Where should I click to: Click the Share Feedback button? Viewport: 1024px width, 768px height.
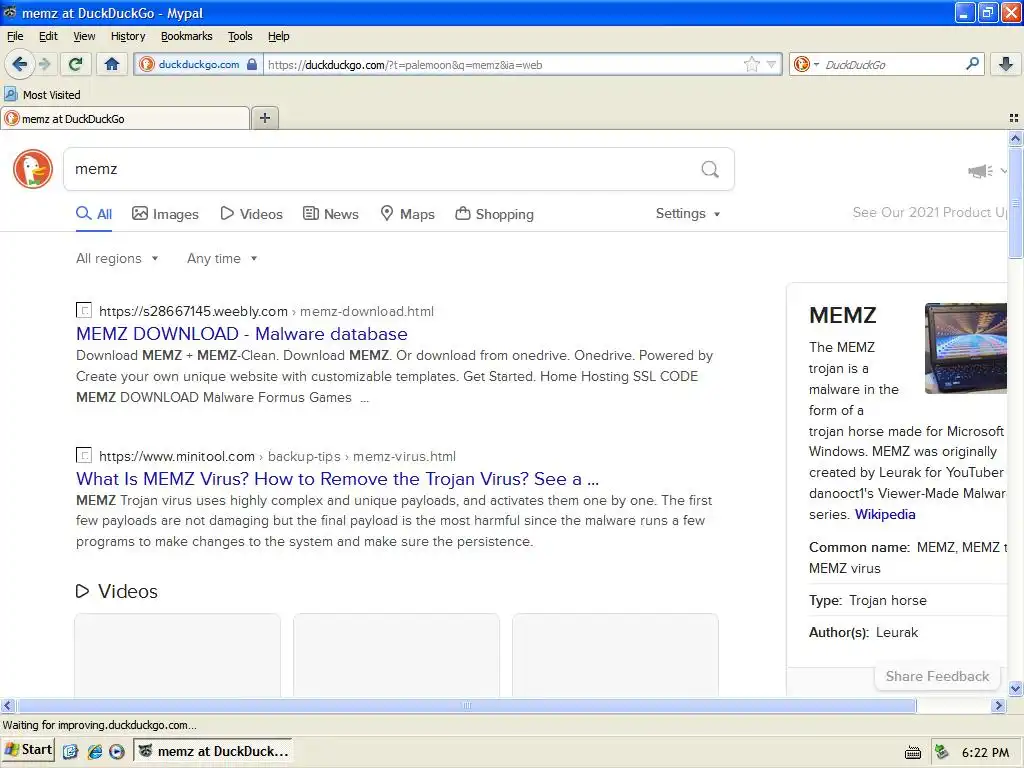pyautogui.click(x=937, y=677)
